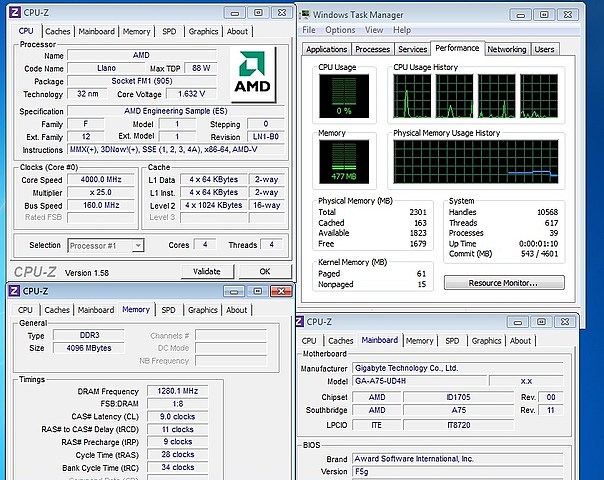The height and width of the screenshot is (480, 604).
Task: Open Graphics tab in CPU-Z Memory window
Action: point(203,310)
